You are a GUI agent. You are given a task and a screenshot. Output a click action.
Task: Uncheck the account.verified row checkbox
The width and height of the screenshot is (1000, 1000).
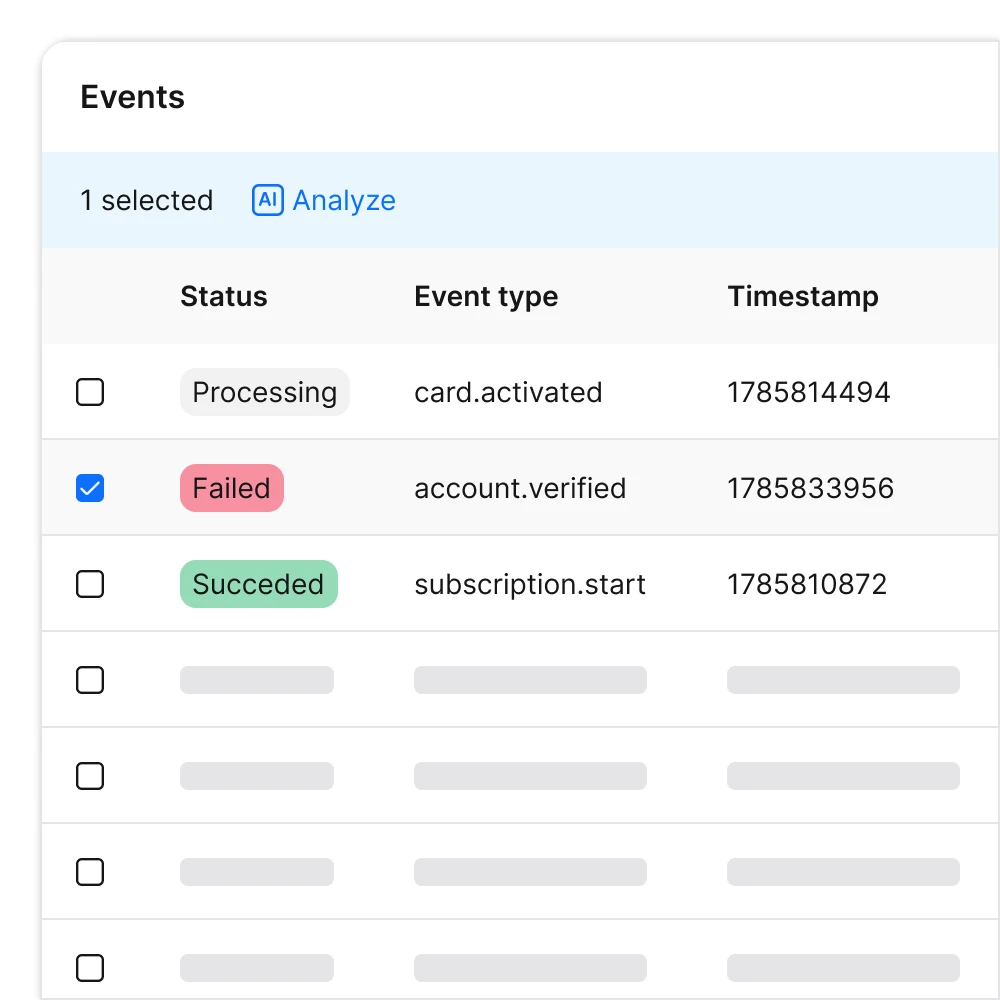point(90,488)
